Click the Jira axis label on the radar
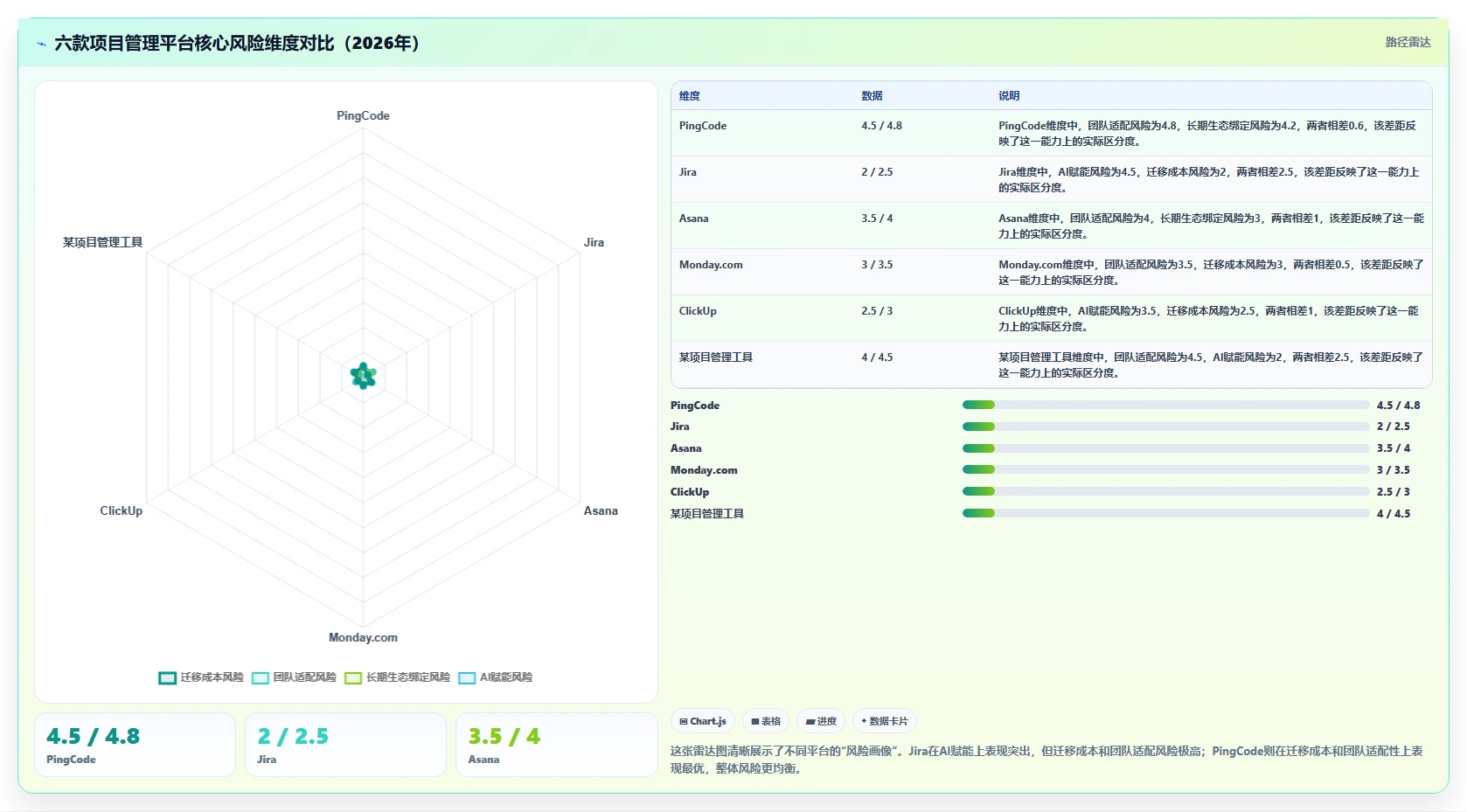The image size is (1467, 812). [x=594, y=242]
